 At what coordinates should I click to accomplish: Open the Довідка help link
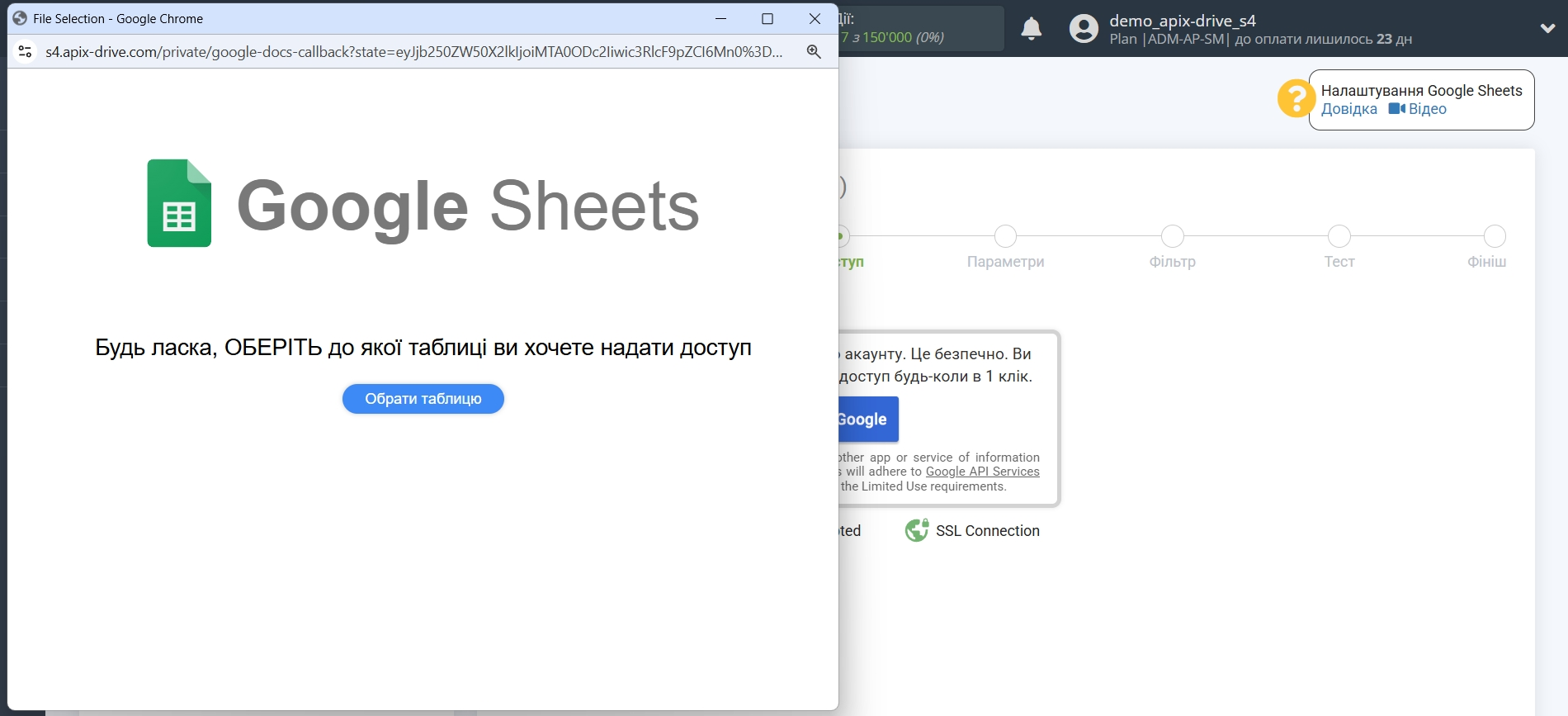1348,109
